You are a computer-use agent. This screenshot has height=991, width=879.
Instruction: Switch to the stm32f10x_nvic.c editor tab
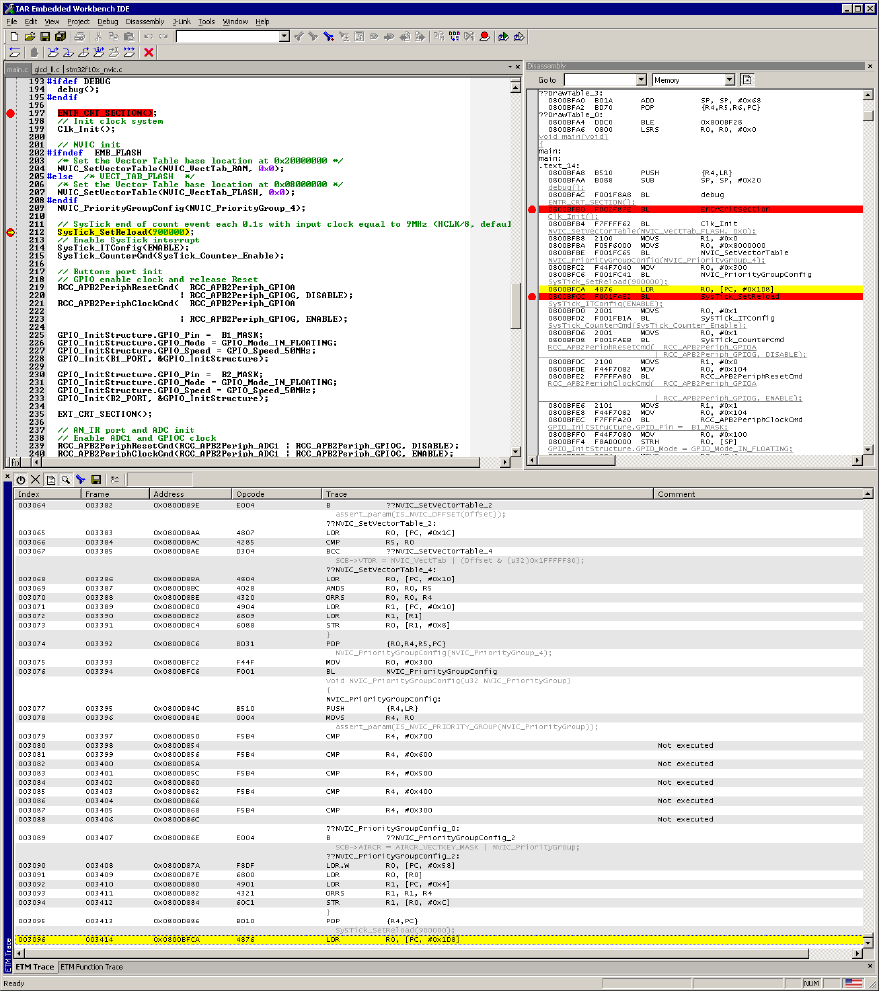click(x=98, y=69)
